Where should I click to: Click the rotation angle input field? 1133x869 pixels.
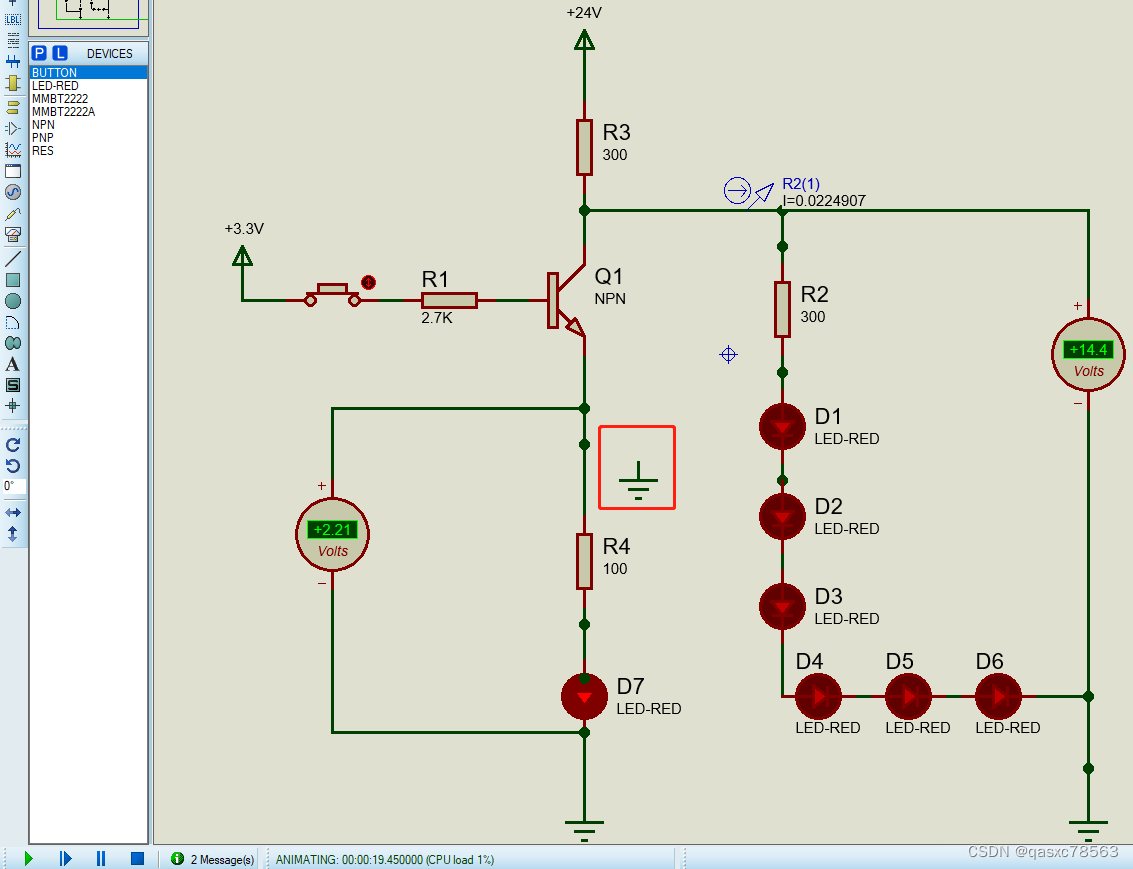click(x=14, y=486)
